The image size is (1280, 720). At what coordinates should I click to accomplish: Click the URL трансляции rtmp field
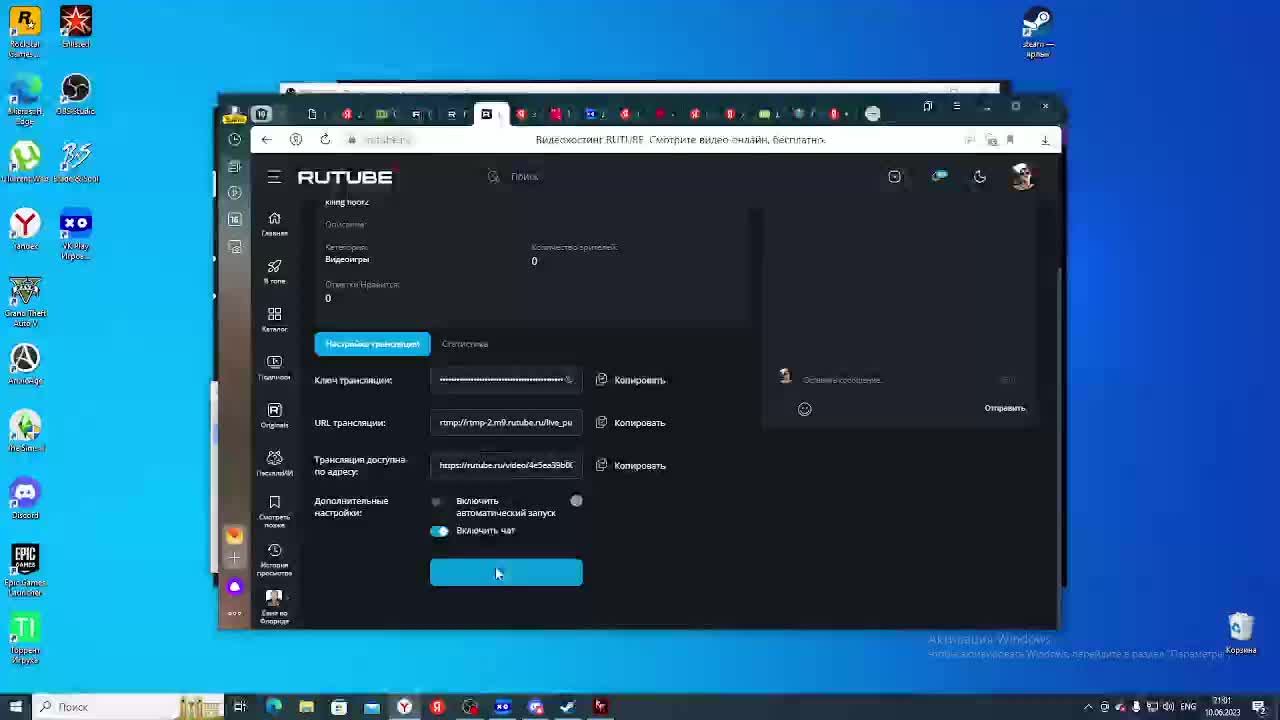(x=506, y=423)
